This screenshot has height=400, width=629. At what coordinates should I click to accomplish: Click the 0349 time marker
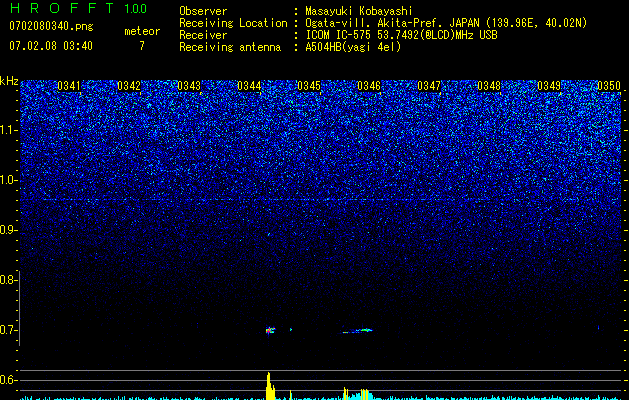[x=549, y=86]
